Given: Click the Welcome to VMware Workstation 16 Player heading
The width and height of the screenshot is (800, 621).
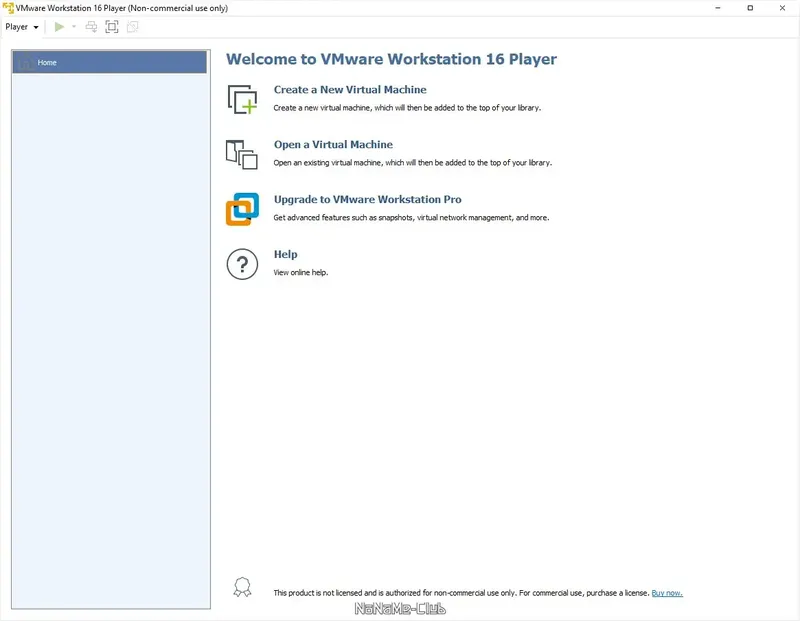Looking at the screenshot, I should point(391,59).
